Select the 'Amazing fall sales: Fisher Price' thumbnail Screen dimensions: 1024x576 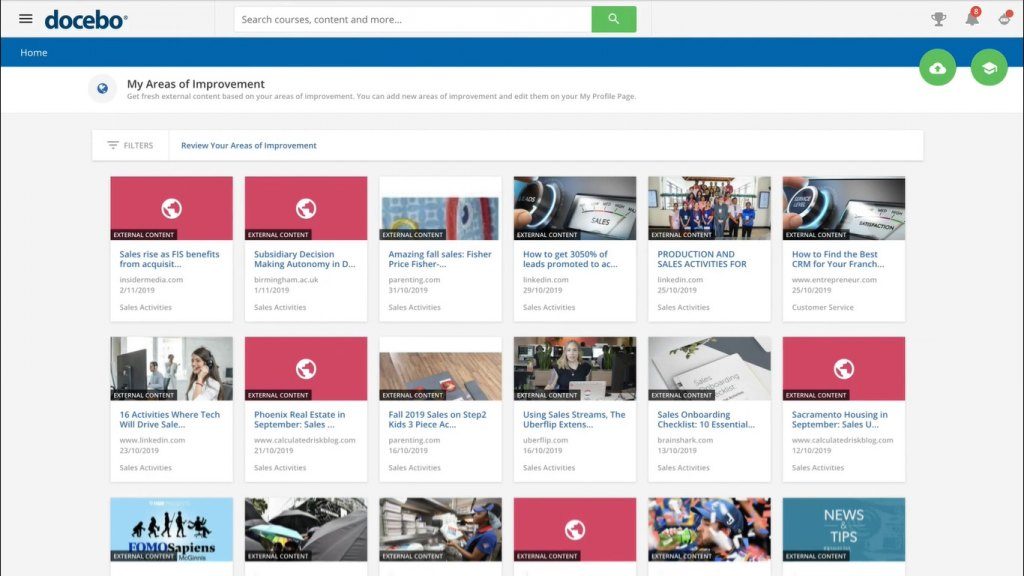[440, 208]
